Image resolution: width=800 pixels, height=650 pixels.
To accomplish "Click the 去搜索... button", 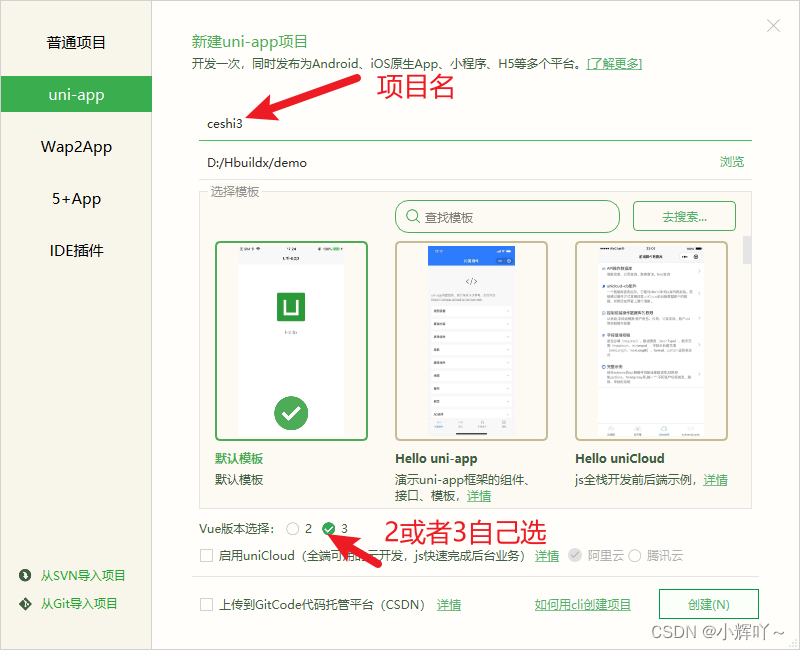I will click(x=684, y=216).
